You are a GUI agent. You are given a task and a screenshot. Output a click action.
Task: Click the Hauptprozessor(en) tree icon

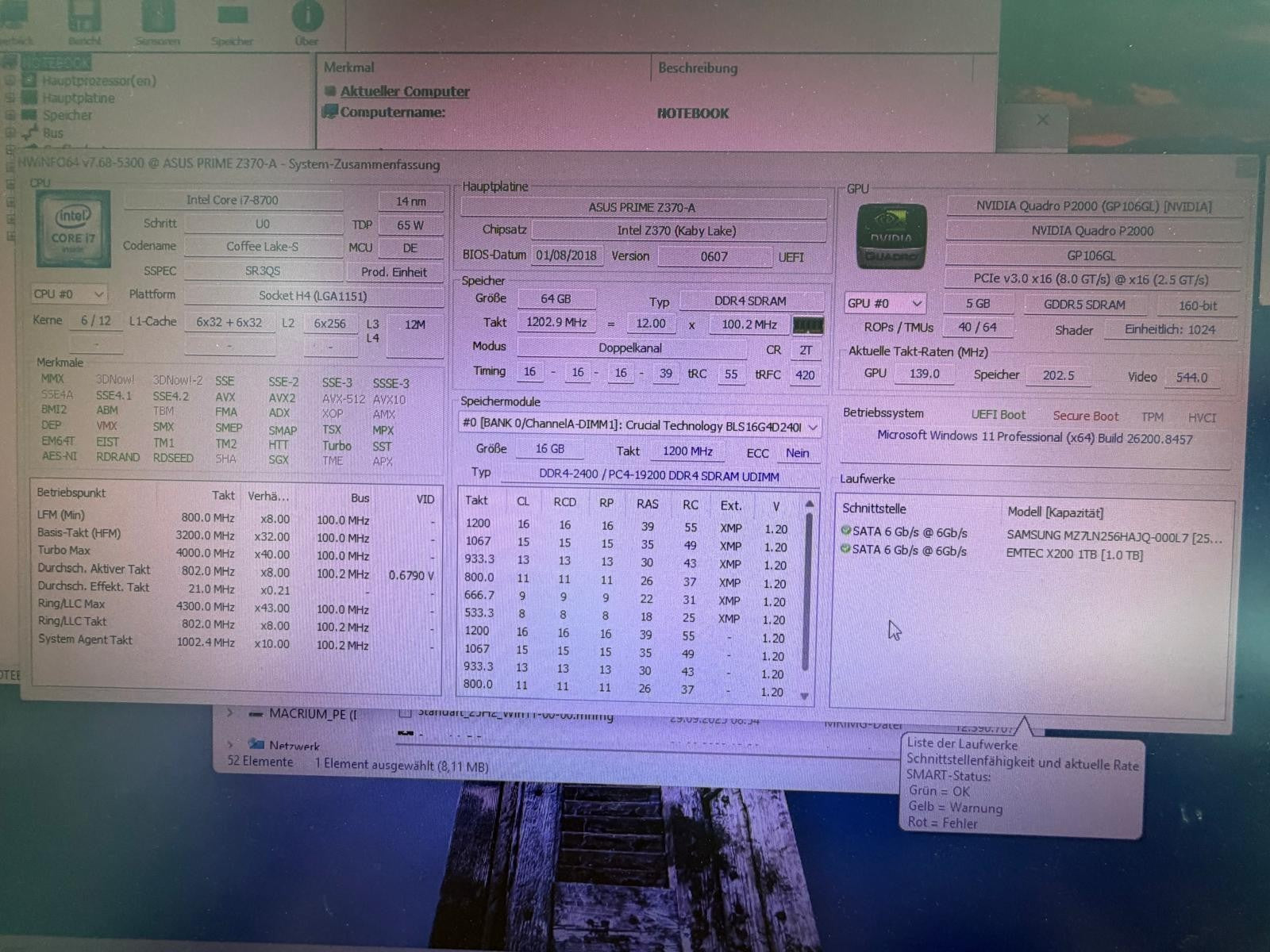click(29, 80)
